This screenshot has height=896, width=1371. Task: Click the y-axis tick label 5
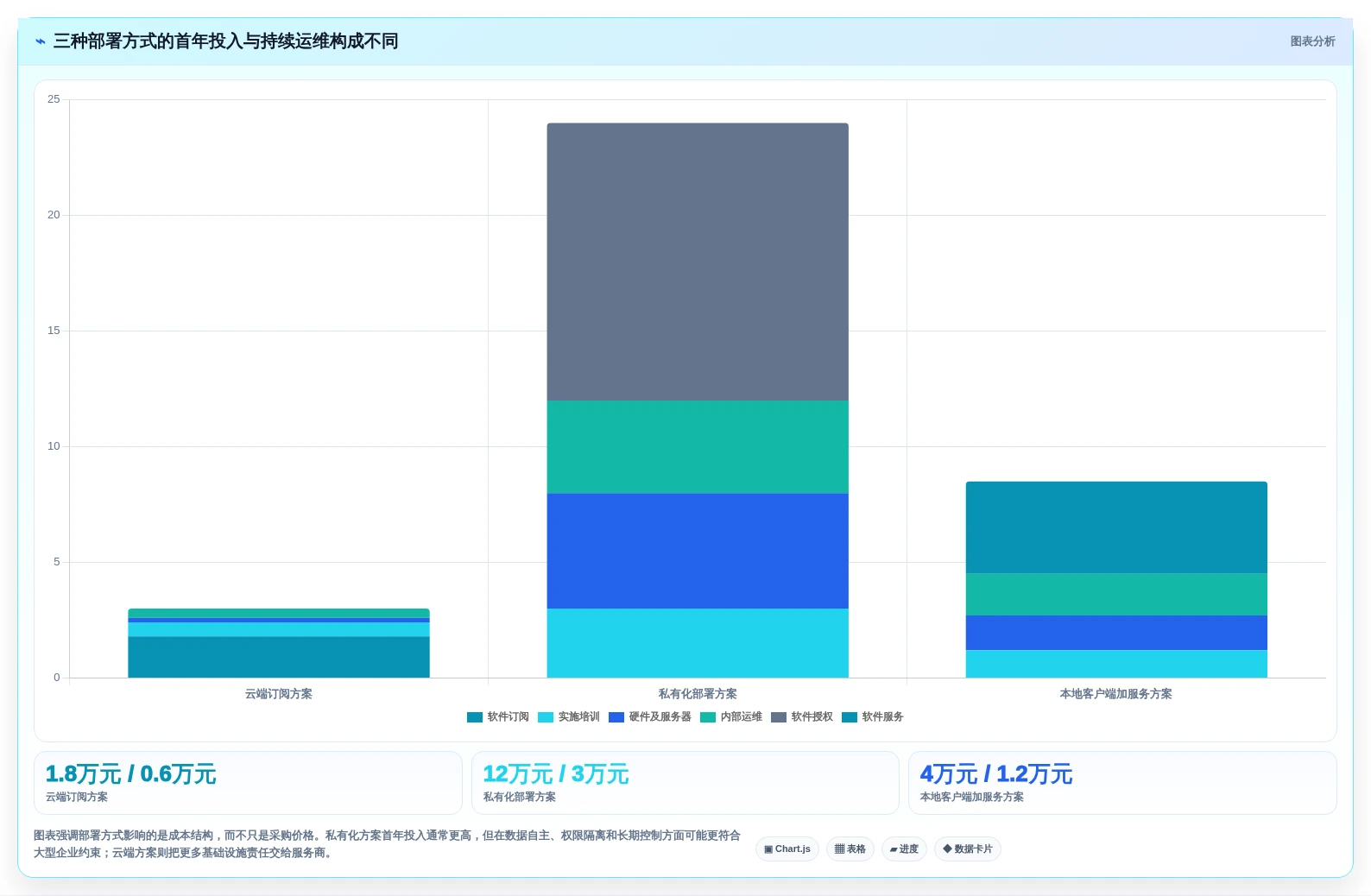(x=57, y=562)
